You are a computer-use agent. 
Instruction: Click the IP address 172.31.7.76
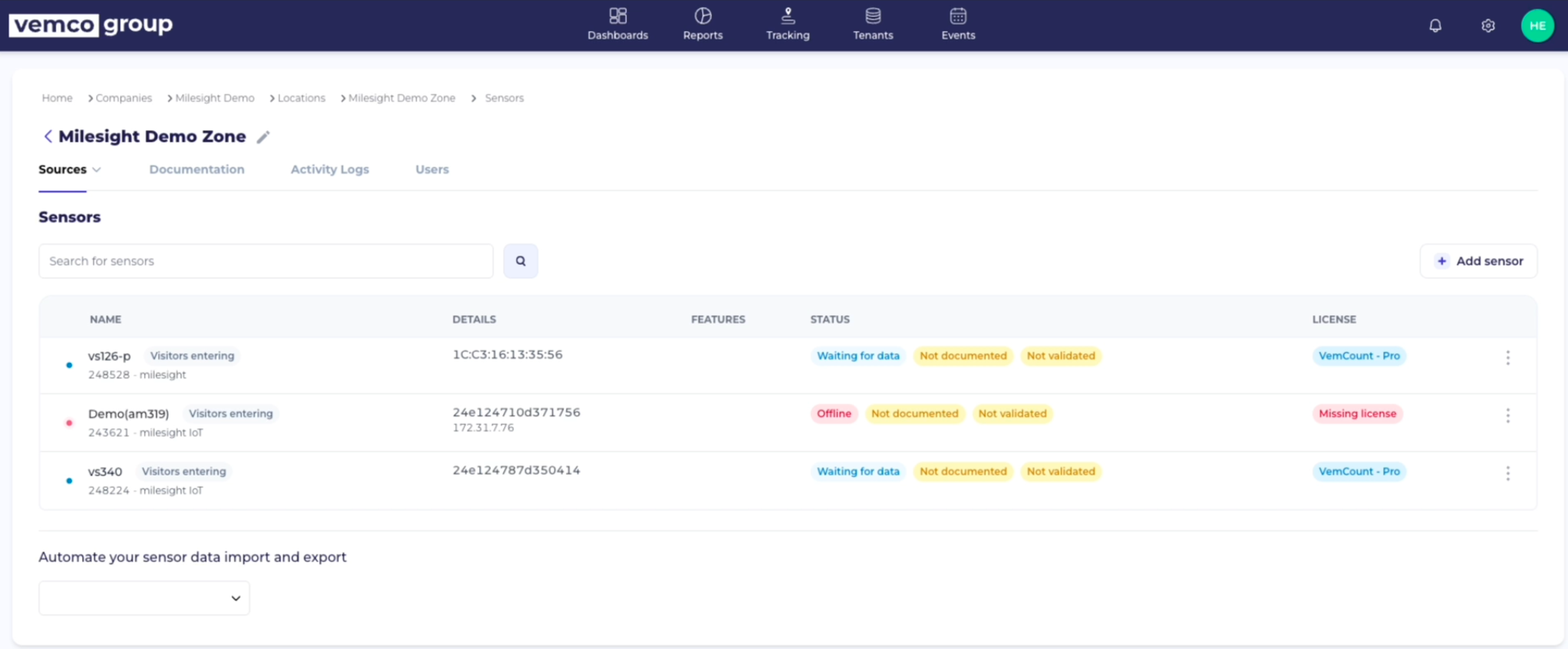tap(483, 428)
